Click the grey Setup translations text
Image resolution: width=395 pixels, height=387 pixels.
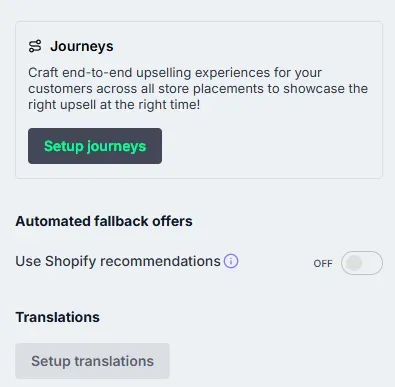click(92, 361)
